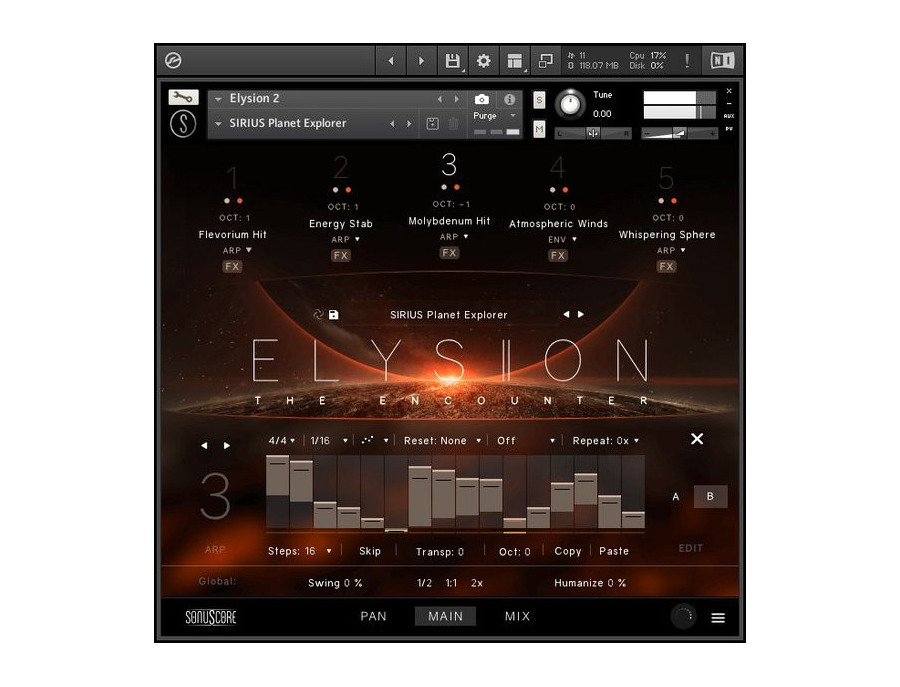Image resolution: width=900 pixels, height=687 pixels.
Task: Click the NI Native Instruments logo
Action: 722,60
